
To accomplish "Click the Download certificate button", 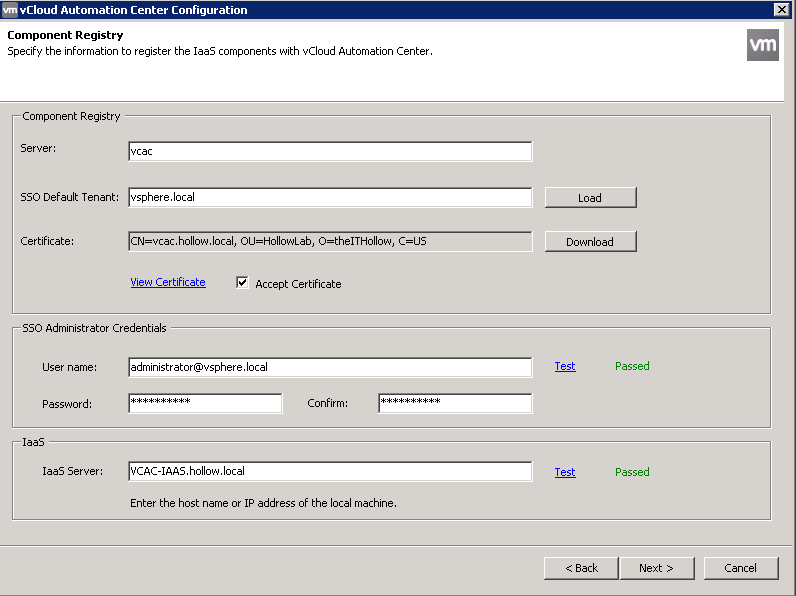I will tap(590, 241).
